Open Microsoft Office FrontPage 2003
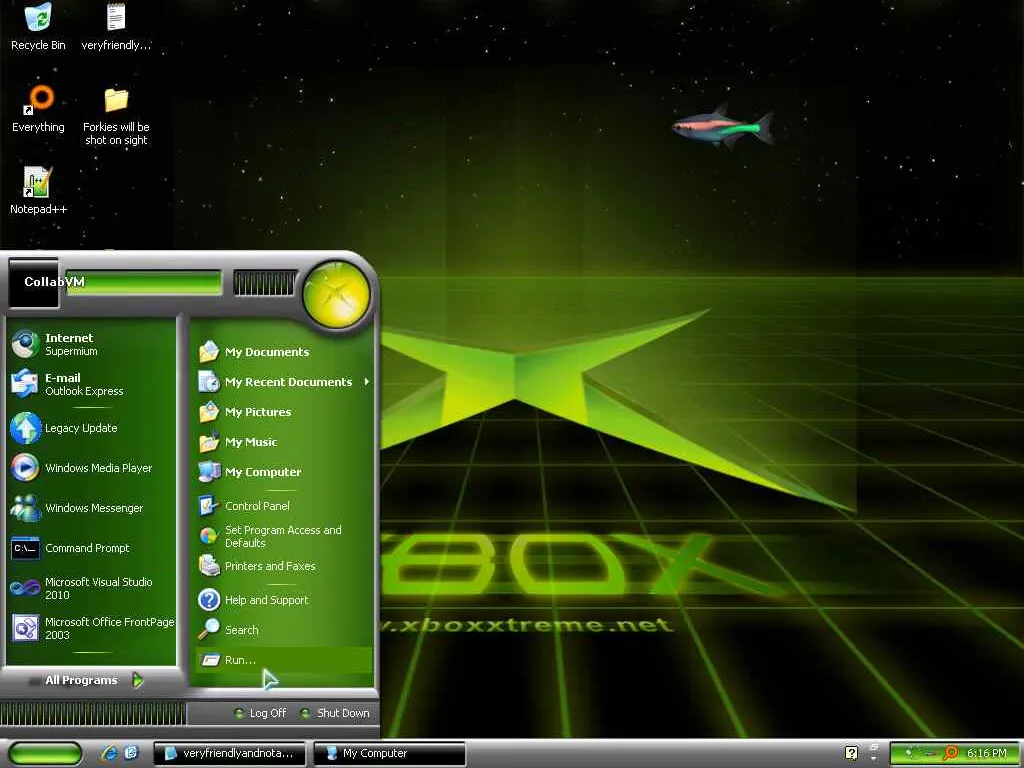The image size is (1024, 768). pos(91,628)
